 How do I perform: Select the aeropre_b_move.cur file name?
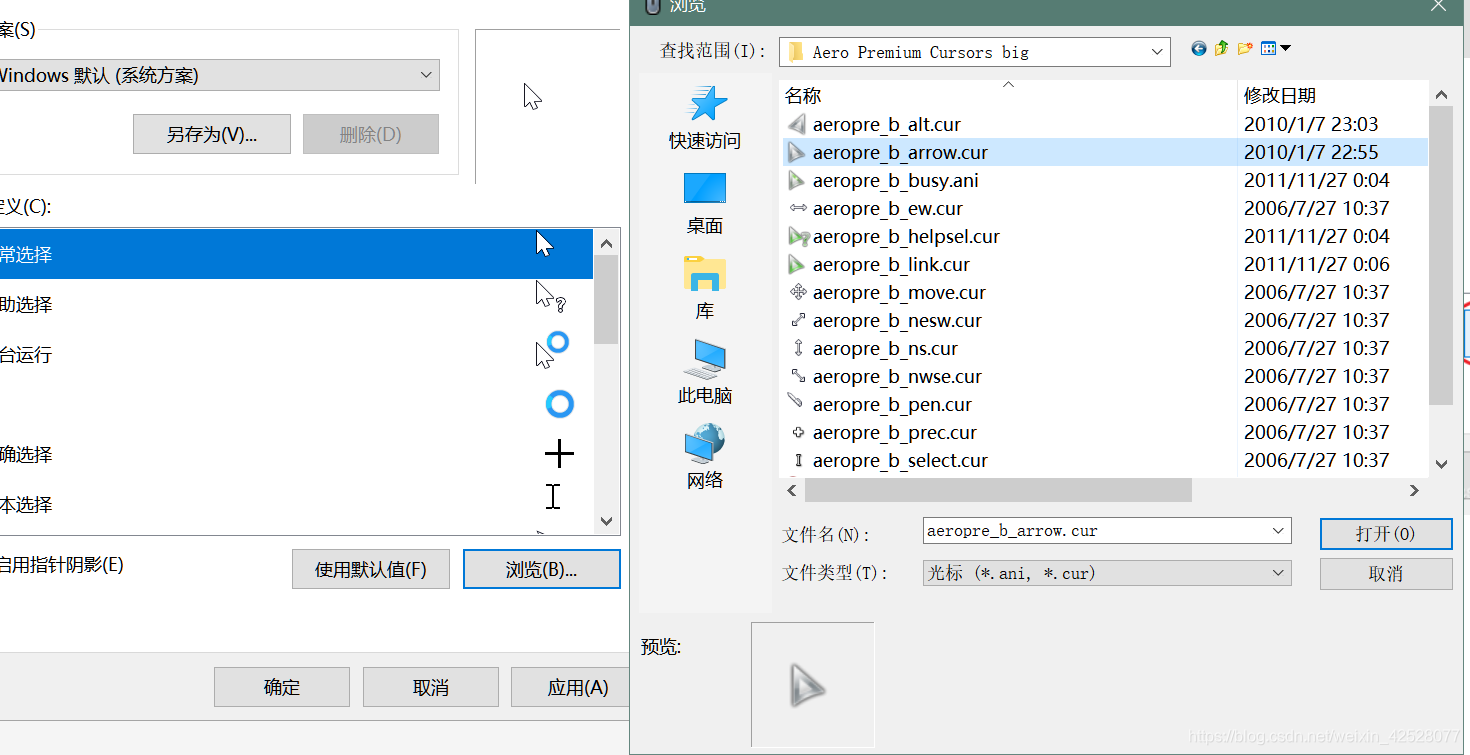[x=899, y=293]
